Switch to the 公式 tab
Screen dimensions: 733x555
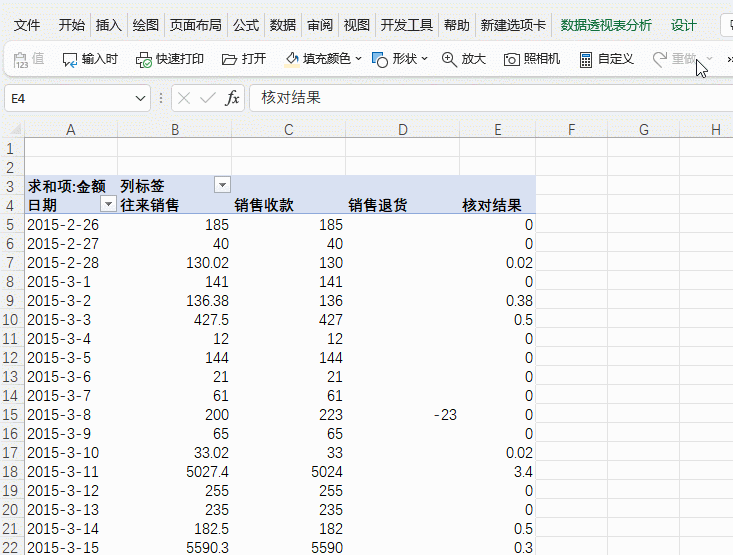coord(246,25)
